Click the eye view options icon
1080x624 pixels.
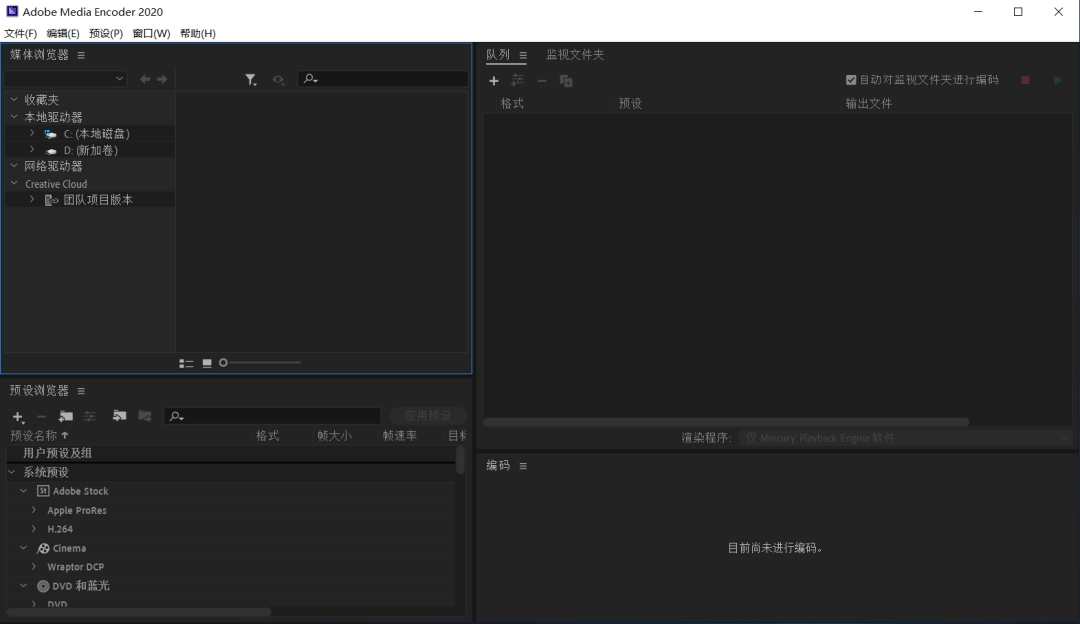click(278, 80)
